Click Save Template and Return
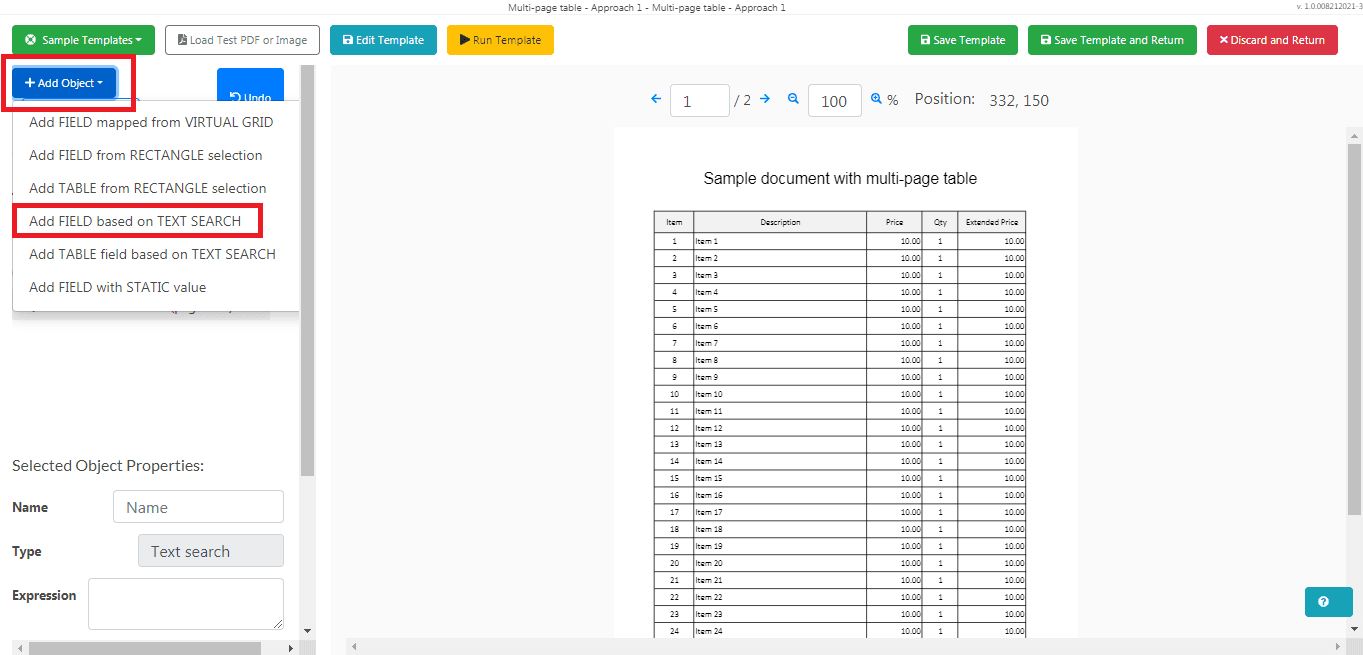 coord(1111,40)
